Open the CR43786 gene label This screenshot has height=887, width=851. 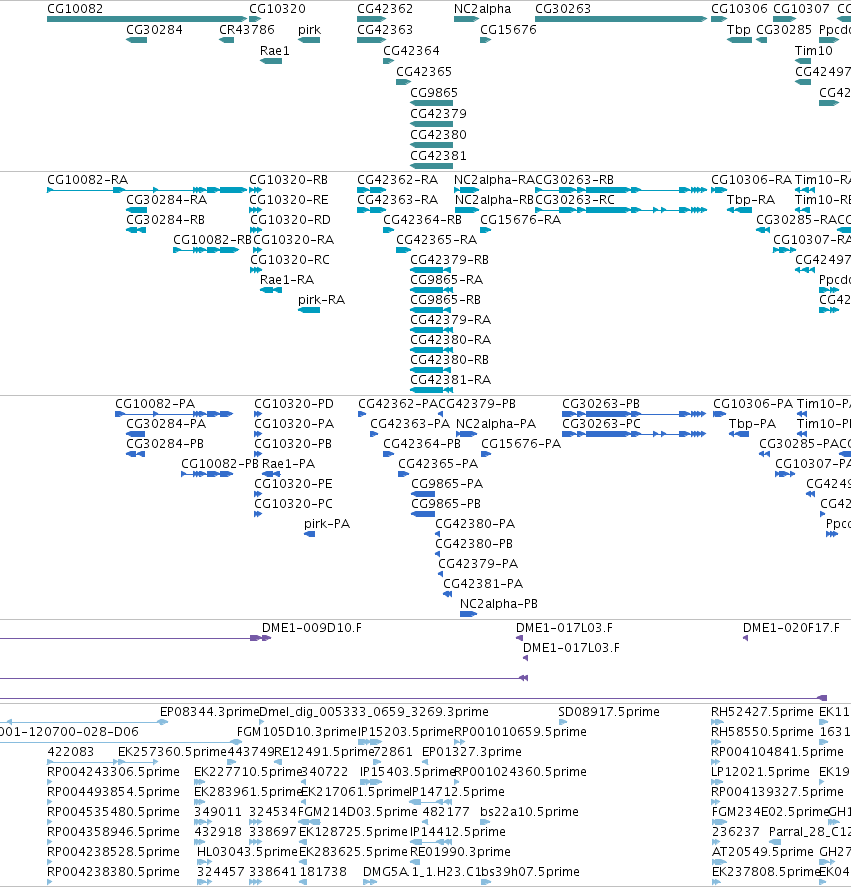pyautogui.click(x=247, y=29)
